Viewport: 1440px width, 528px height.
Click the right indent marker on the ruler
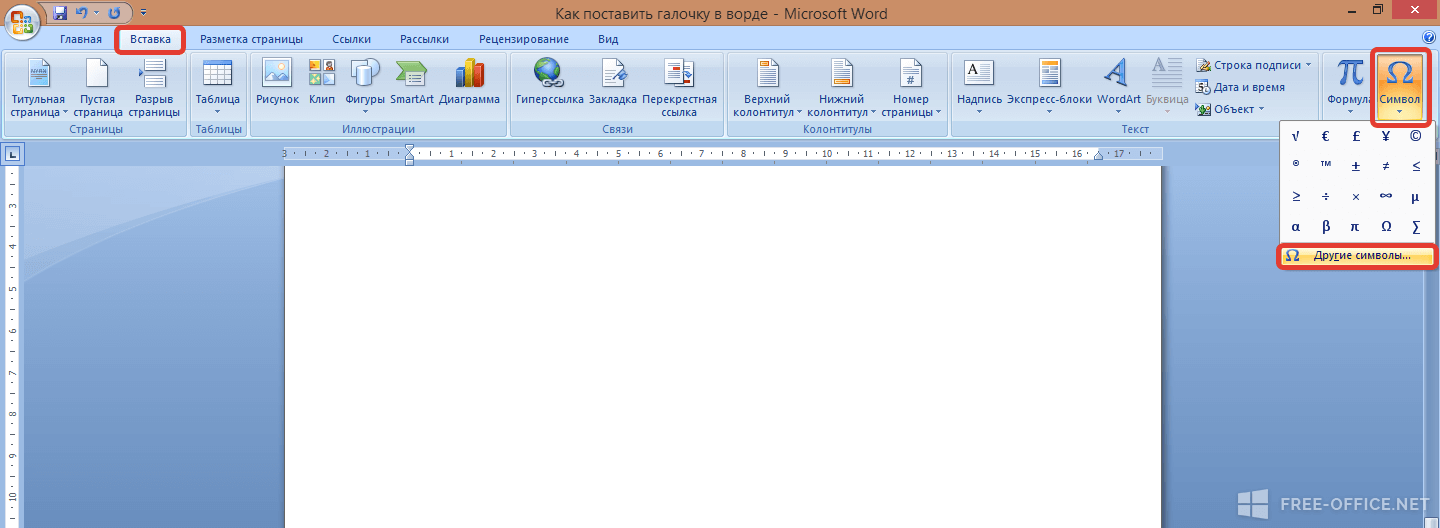click(x=1098, y=156)
